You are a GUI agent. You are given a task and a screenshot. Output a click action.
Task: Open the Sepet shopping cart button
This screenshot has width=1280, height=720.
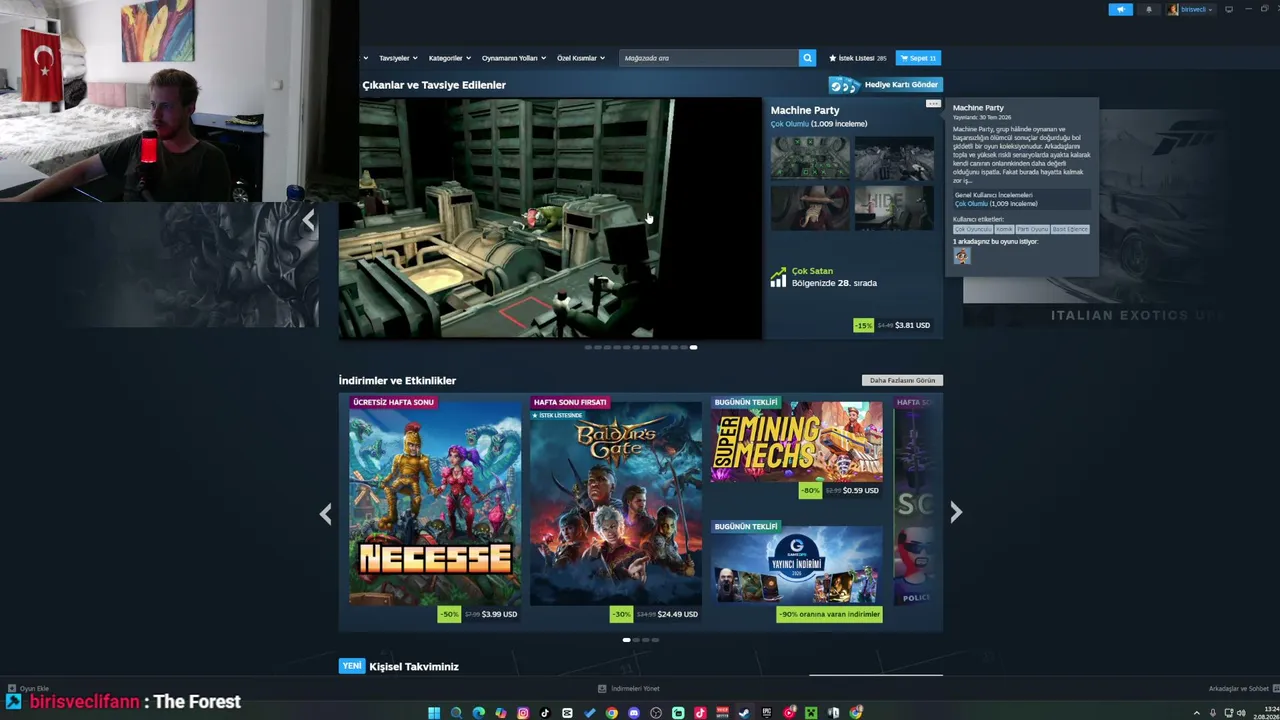pos(918,58)
